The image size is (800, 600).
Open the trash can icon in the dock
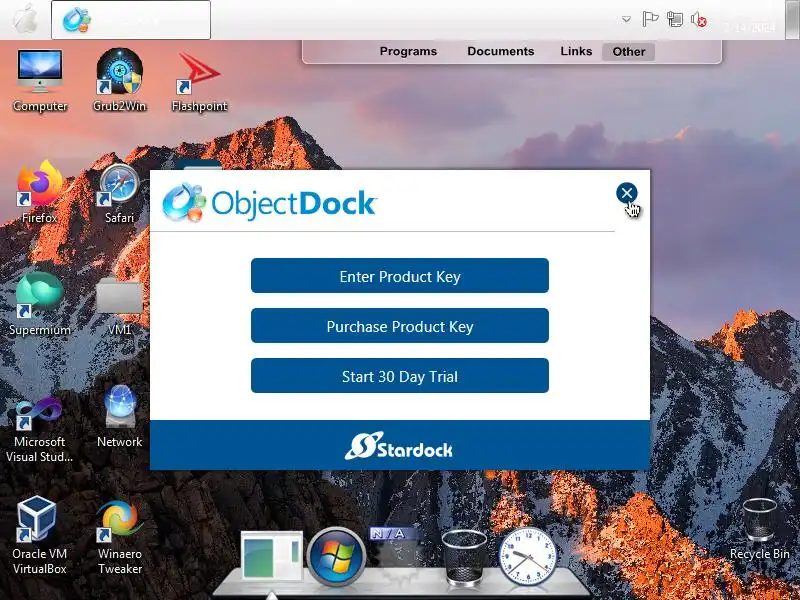(464, 557)
